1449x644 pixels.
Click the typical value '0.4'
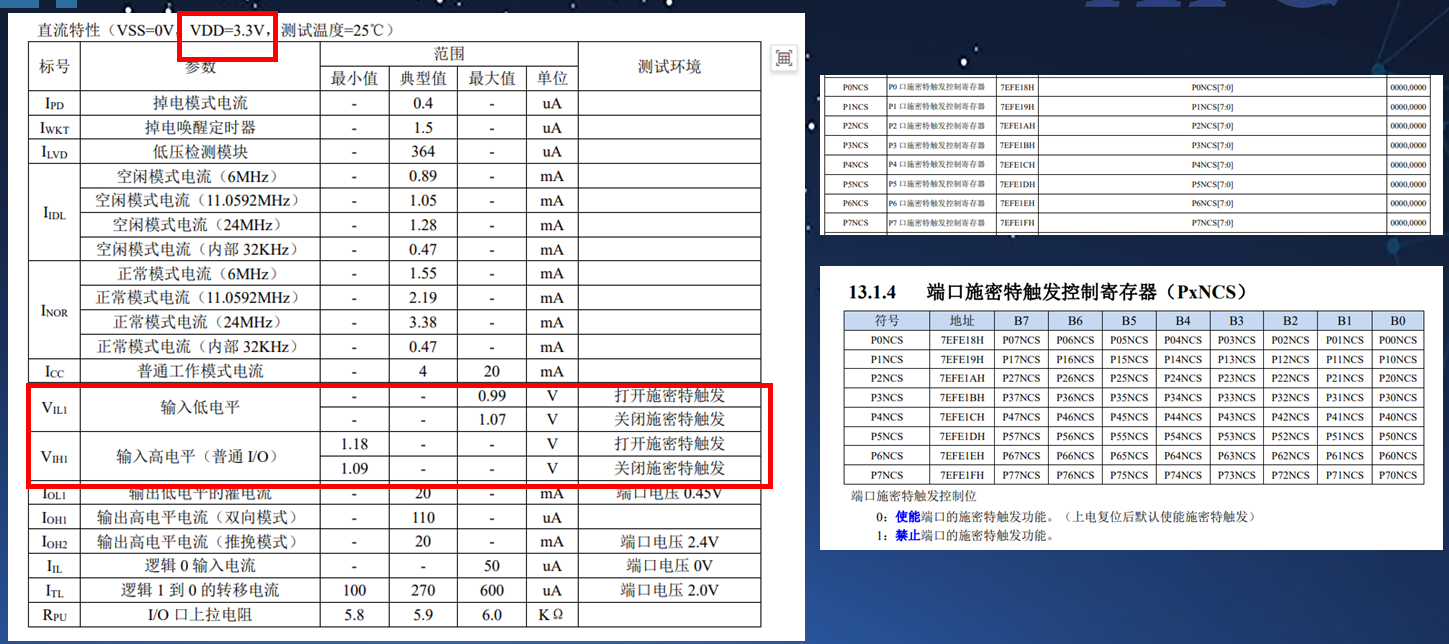[423, 103]
